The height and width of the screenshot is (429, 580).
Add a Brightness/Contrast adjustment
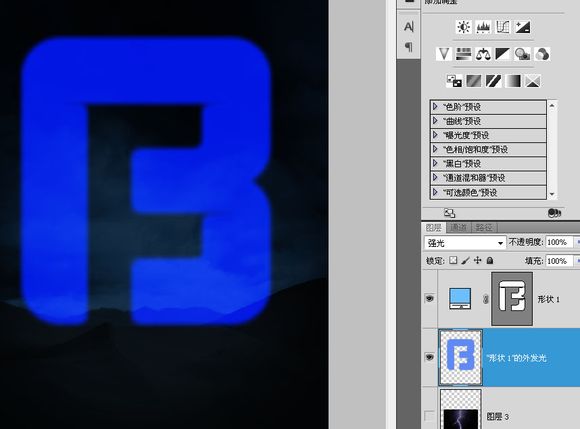463,27
